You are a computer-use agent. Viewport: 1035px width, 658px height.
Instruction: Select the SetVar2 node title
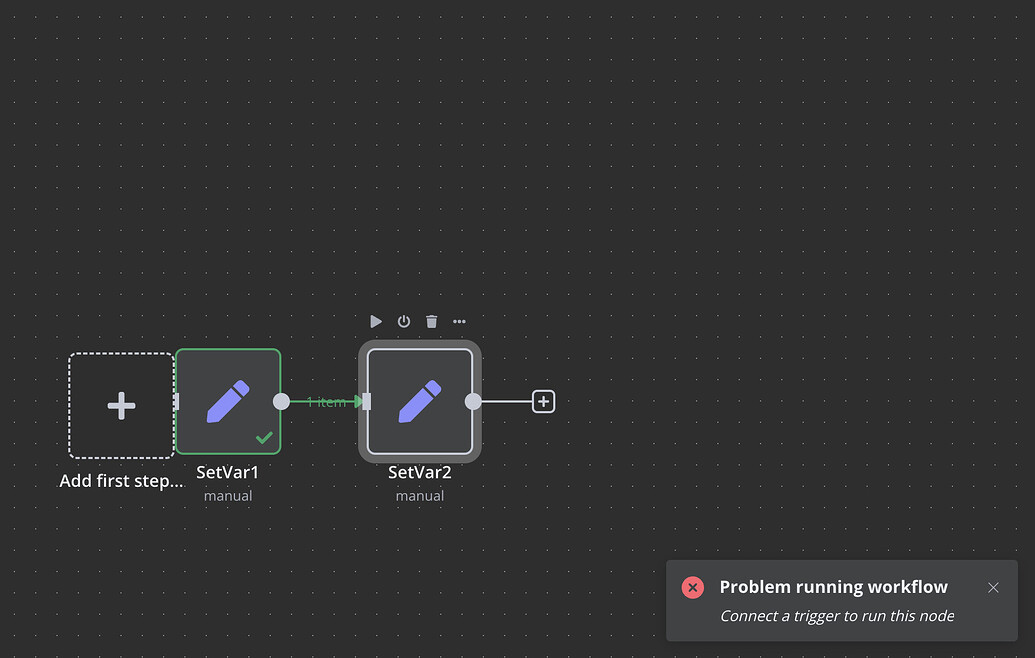point(420,471)
